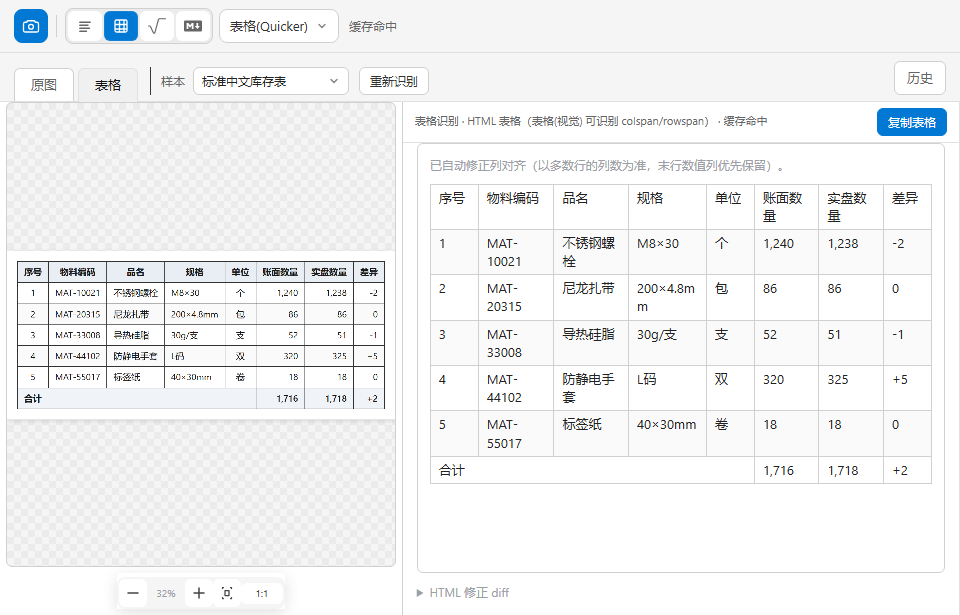The width and height of the screenshot is (960, 615).
Task: Click the 规格 header in result table
Action: (667, 207)
